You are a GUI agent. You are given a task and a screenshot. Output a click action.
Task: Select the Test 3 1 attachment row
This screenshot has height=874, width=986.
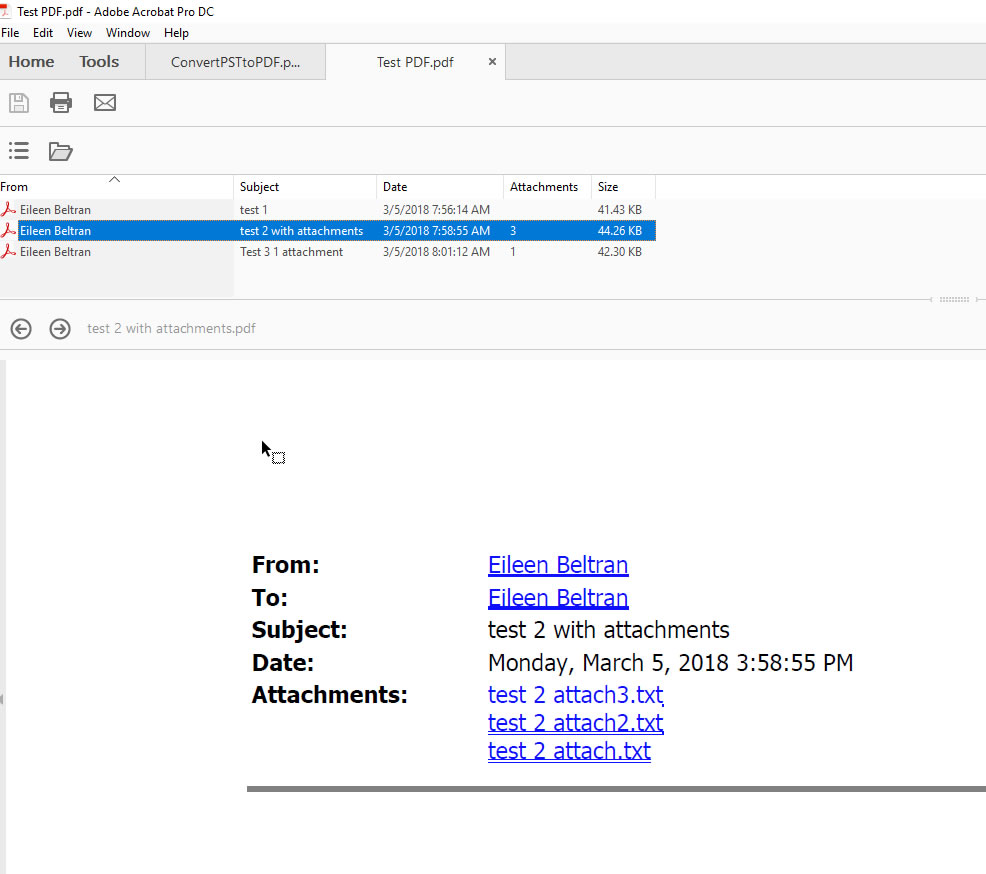[291, 252]
